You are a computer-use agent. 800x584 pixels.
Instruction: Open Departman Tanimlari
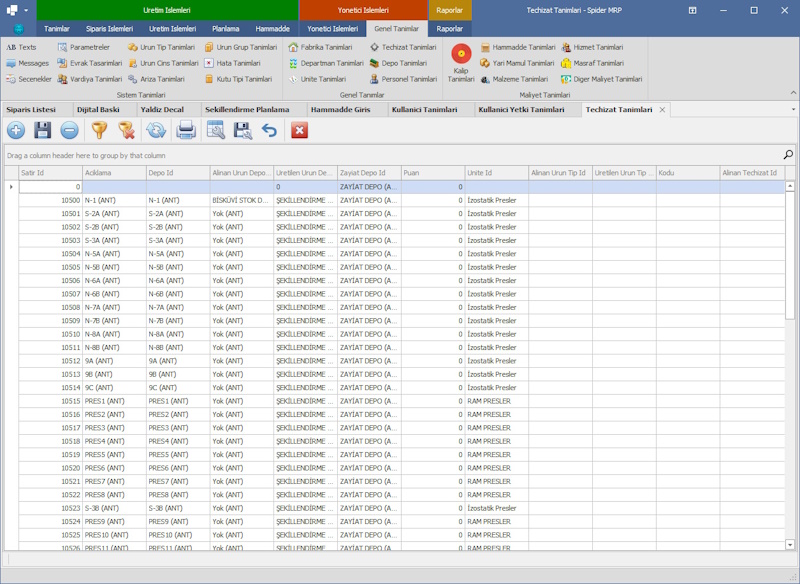[326, 63]
